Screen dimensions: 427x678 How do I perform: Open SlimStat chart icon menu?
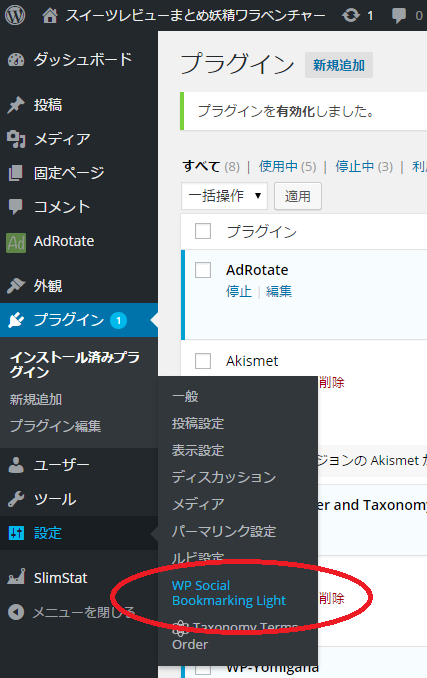coord(16,577)
